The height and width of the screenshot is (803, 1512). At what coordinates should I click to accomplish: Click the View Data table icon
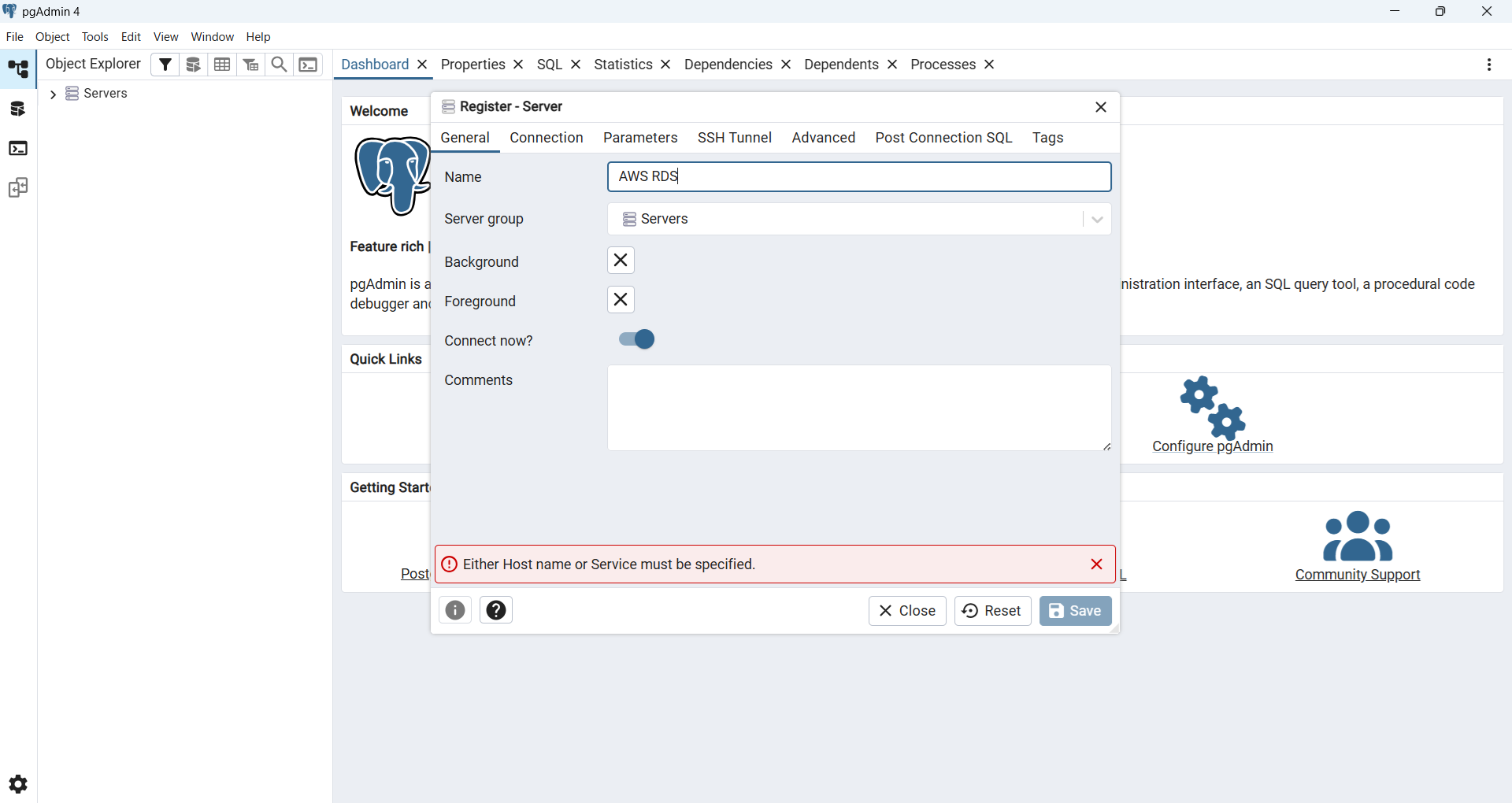(x=223, y=65)
